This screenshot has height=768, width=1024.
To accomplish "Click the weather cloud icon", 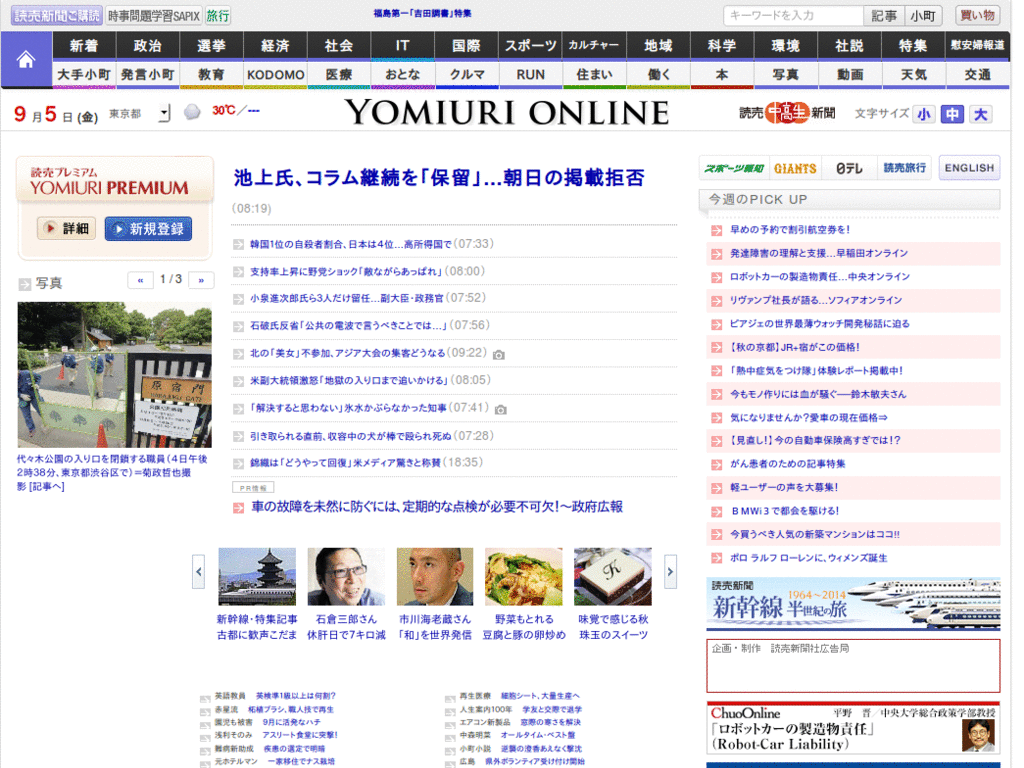I will pos(192,112).
